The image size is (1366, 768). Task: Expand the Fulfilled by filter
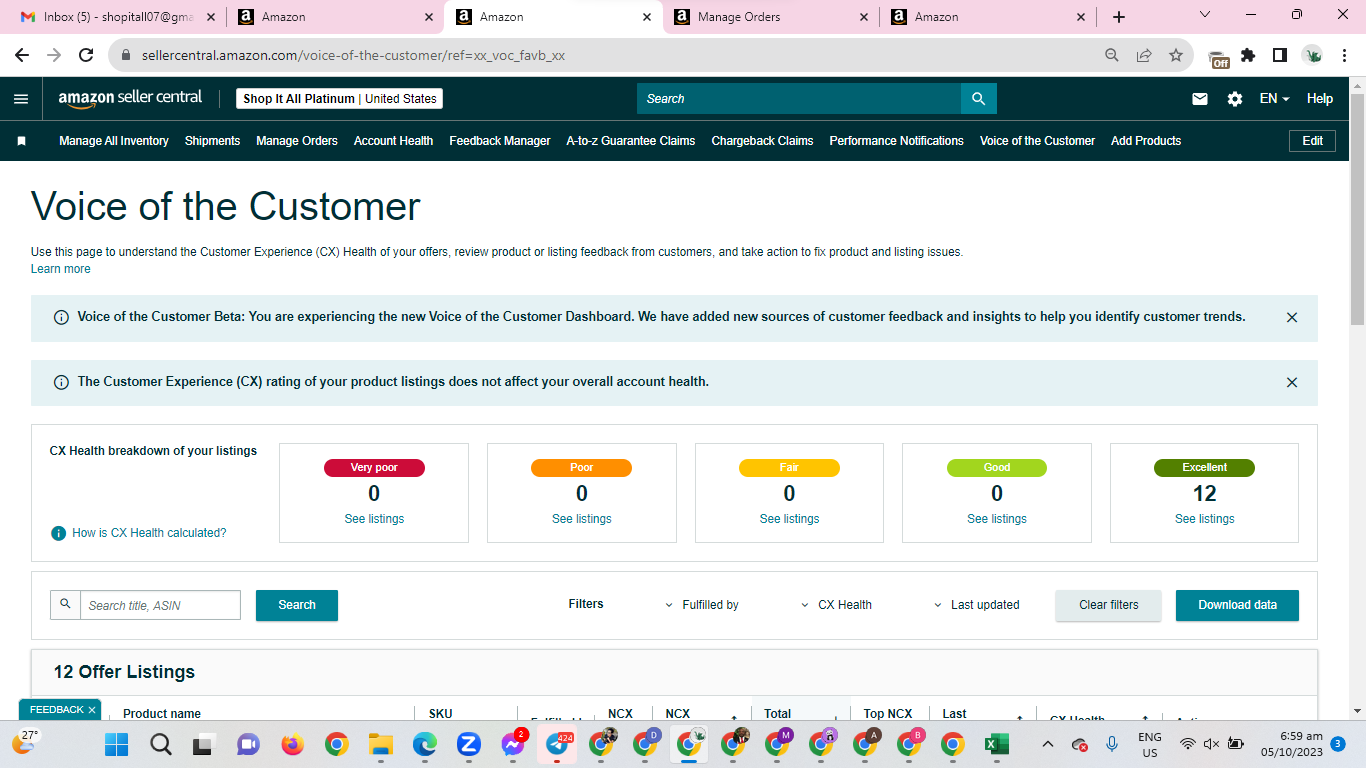(x=702, y=605)
